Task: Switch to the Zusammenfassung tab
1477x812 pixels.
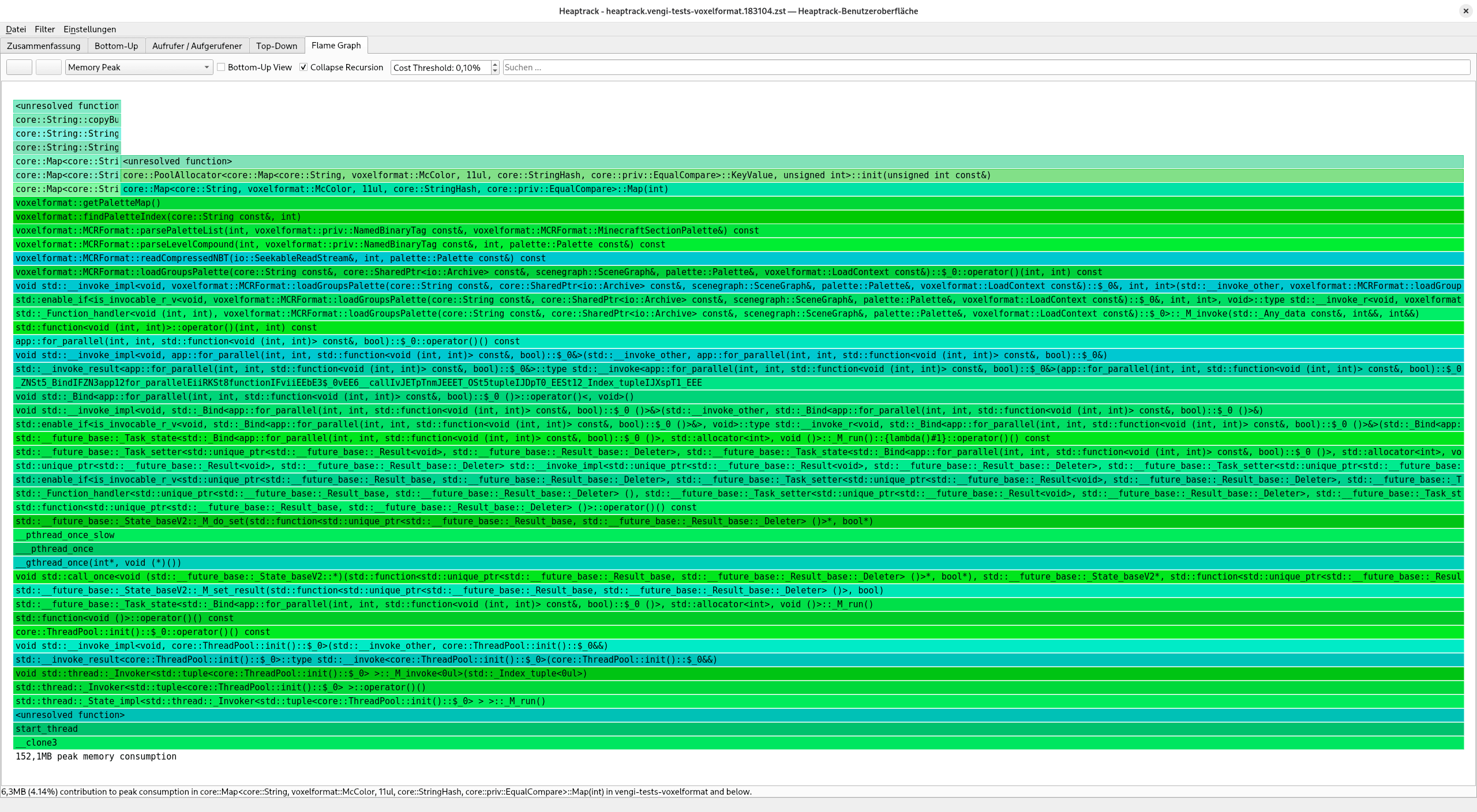Action: click(43, 46)
